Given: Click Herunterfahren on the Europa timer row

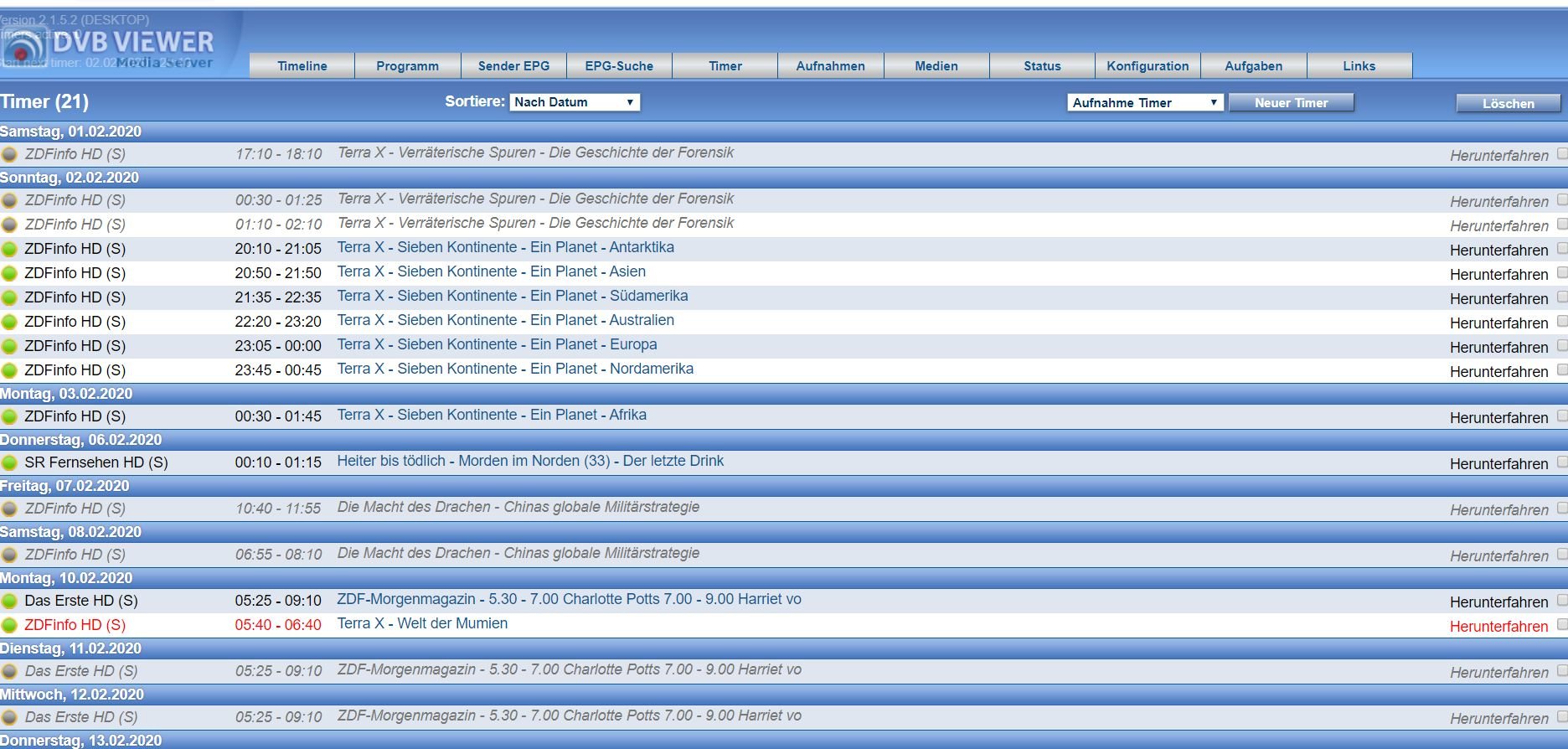Looking at the screenshot, I should point(1498,347).
